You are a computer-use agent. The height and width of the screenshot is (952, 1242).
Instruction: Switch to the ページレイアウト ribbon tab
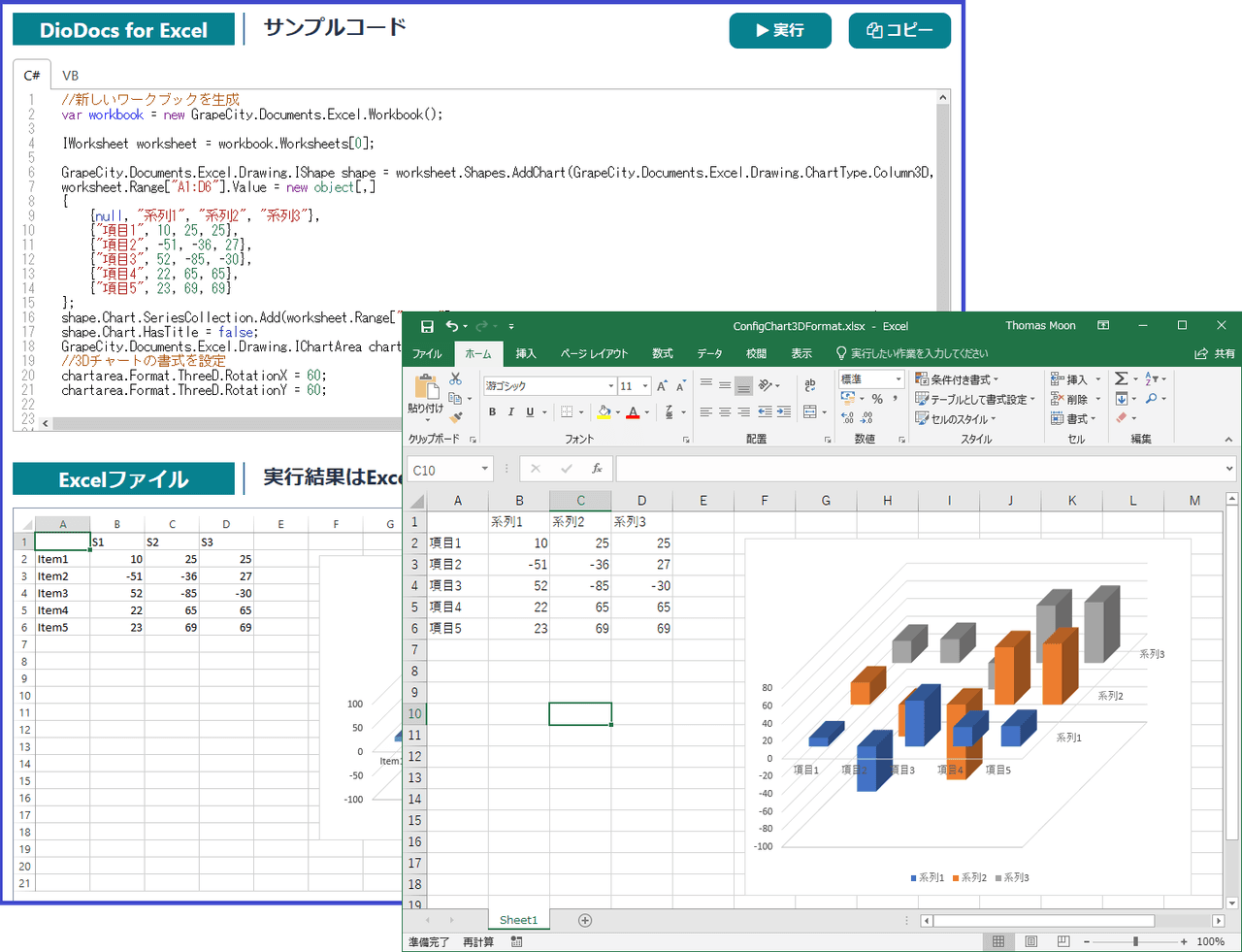(x=594, y=354)
